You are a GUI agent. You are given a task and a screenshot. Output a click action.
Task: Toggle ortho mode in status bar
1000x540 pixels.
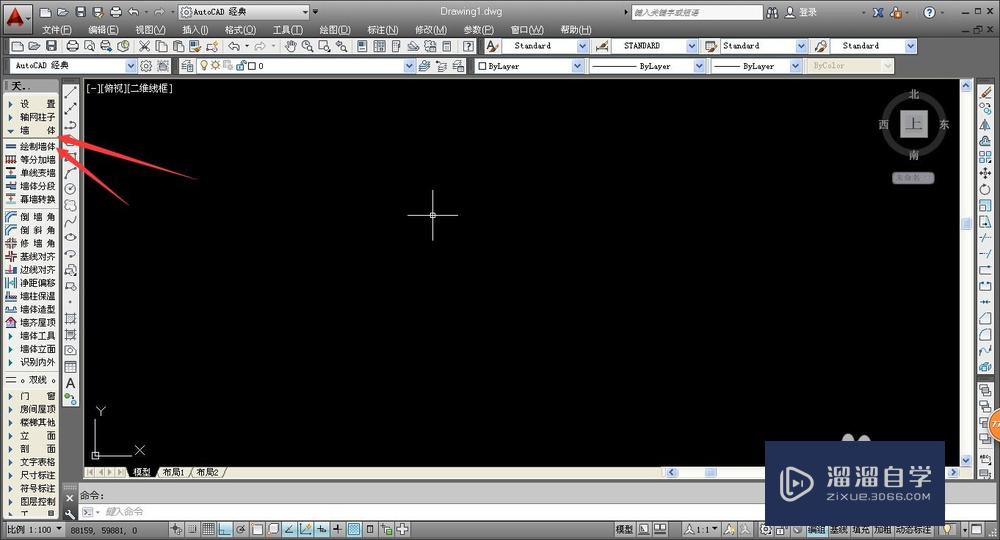[x=224, y=529]
